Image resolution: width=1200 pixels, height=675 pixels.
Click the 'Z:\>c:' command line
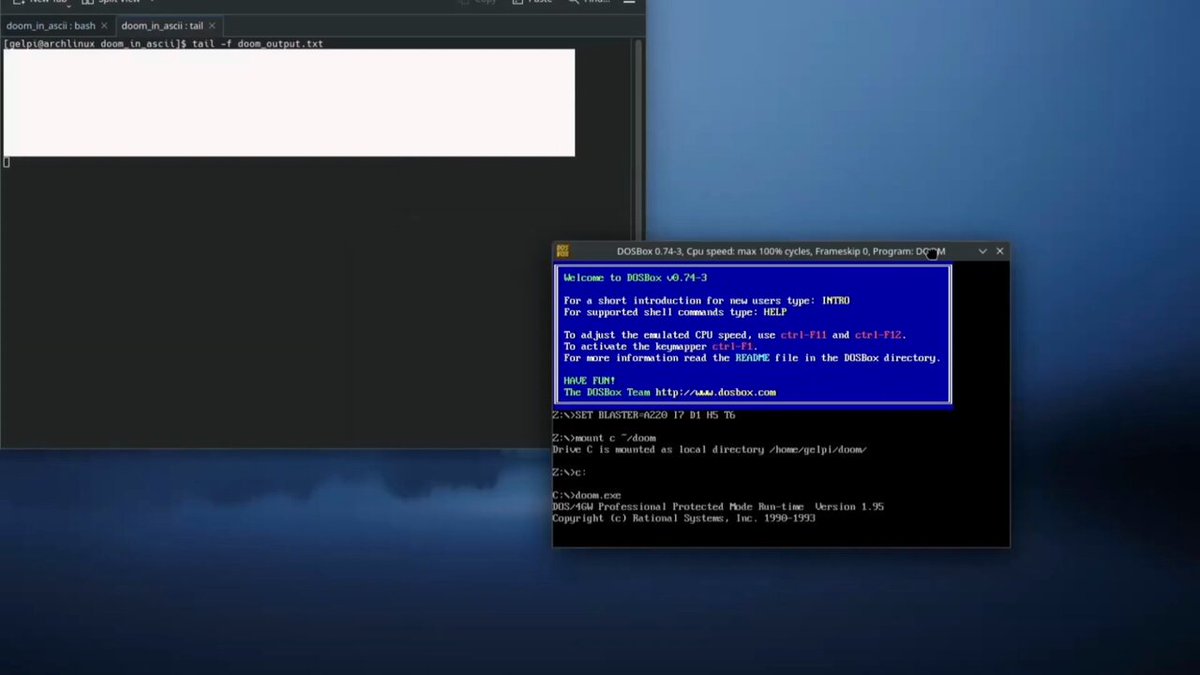(569, 472)
